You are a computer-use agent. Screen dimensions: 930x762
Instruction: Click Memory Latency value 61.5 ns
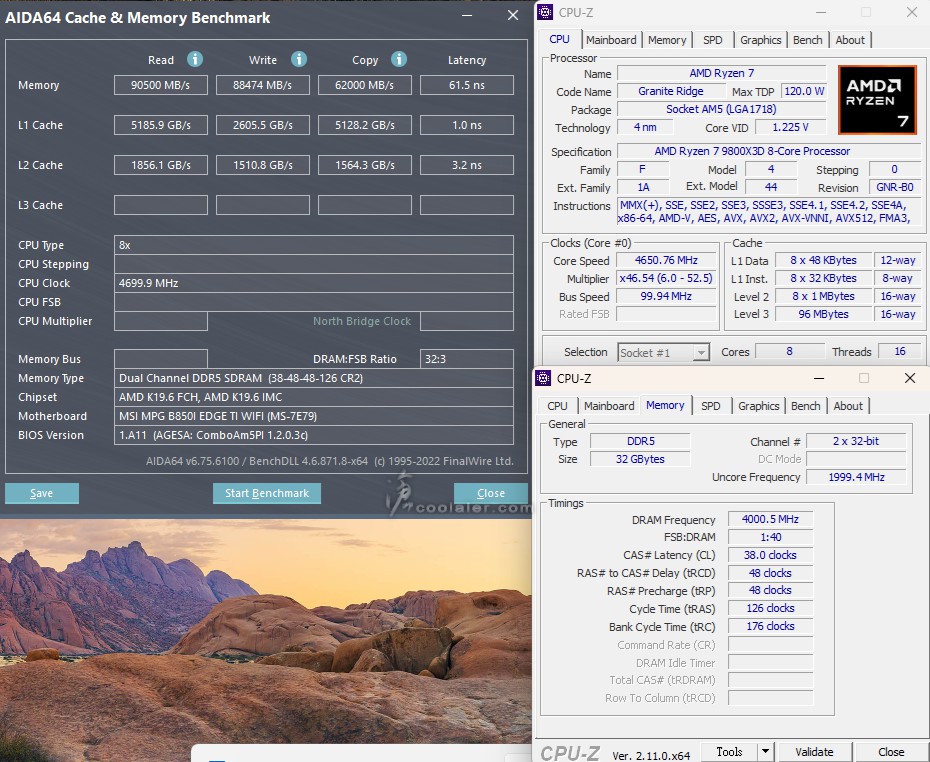(x=467, y=85)
